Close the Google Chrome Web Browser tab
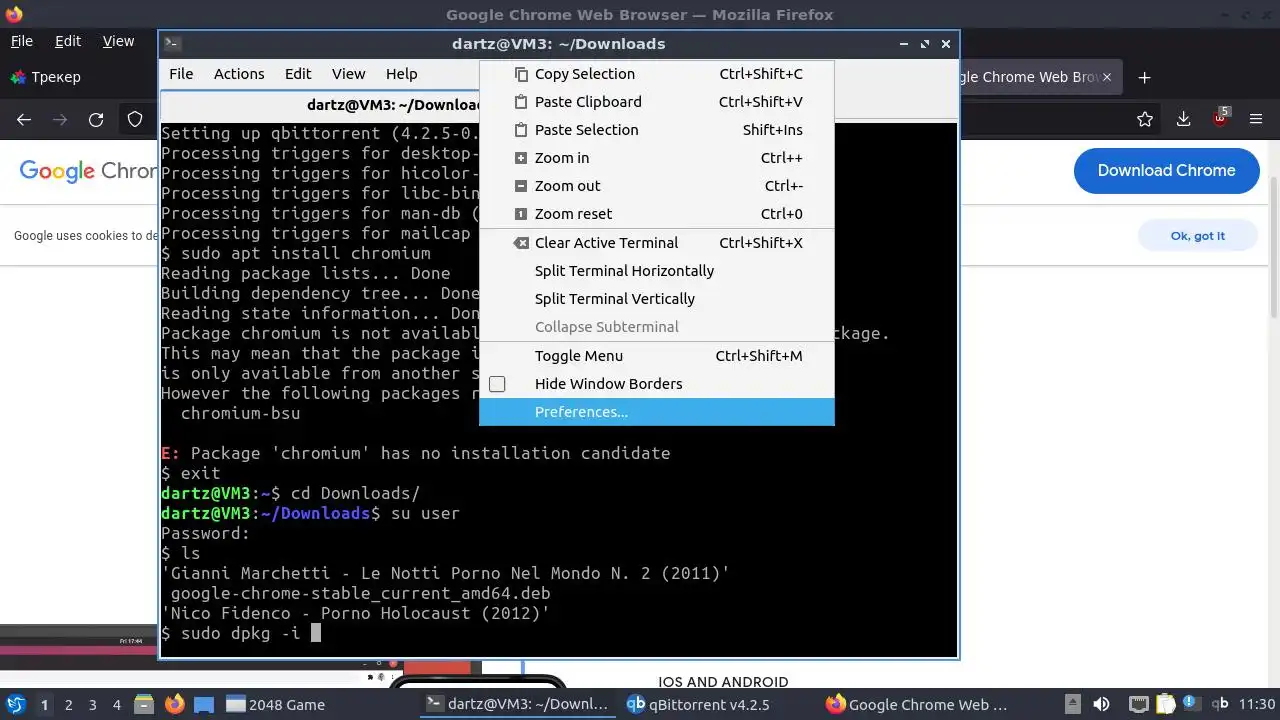1280x720 pixels. click(x=1108, y=77)
